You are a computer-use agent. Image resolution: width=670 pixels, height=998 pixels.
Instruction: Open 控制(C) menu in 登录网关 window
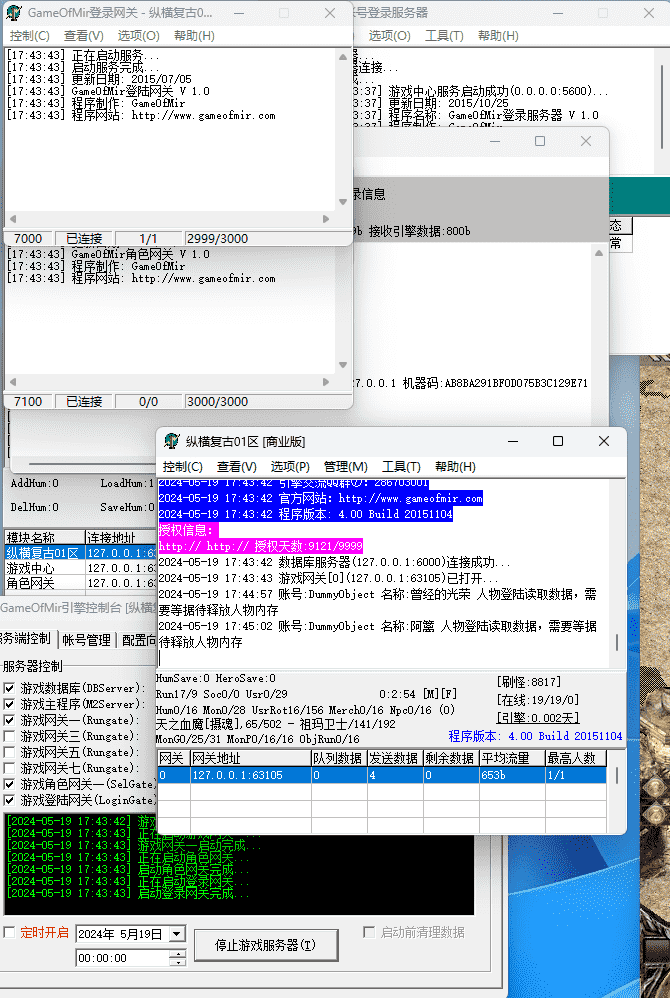pos(29,36)
